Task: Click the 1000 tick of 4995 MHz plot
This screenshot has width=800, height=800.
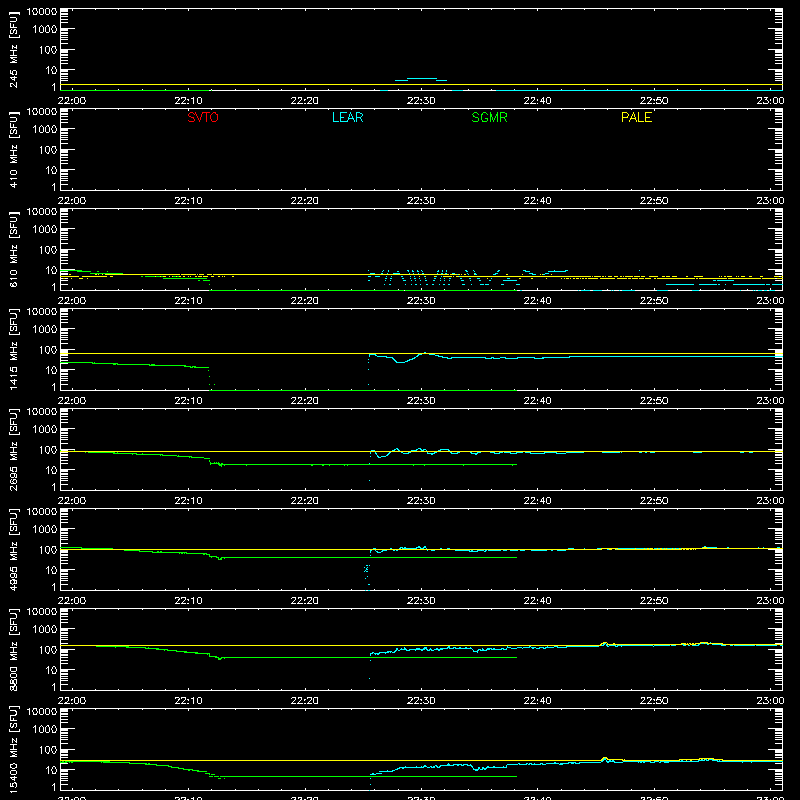Action: click(x=45, y=530)
